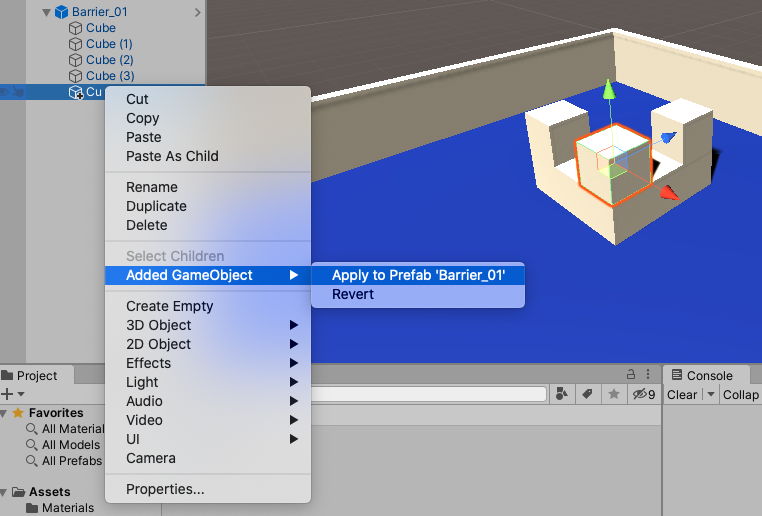Click the cube icon beside Cube (2)
This screenshot has height=516, width=762.
pos(75,60)
